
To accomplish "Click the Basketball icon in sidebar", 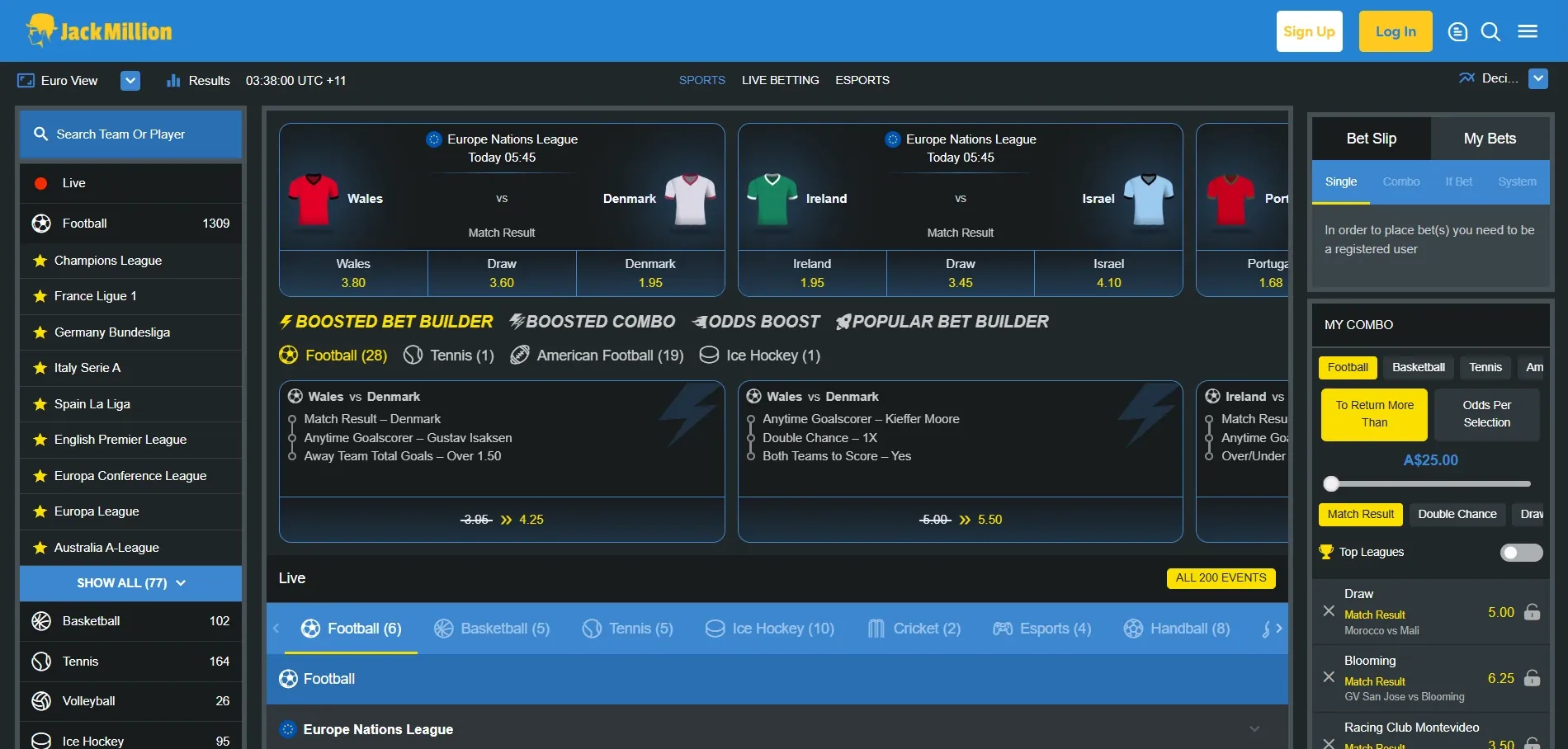I will click(41, 621).
